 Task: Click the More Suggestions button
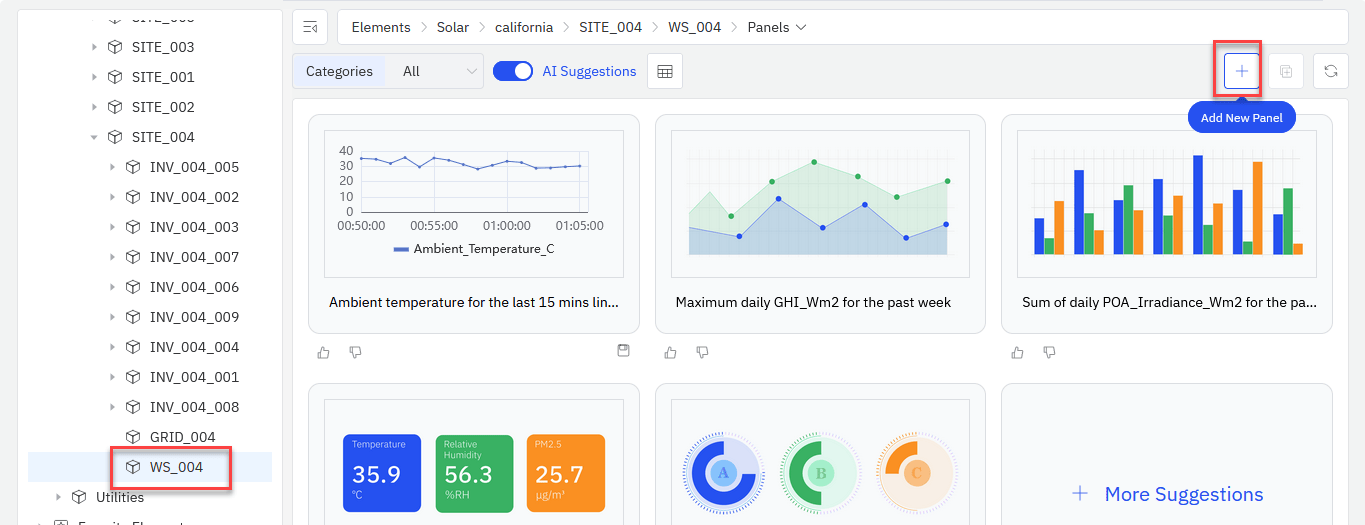click(x=1166, y=494)
